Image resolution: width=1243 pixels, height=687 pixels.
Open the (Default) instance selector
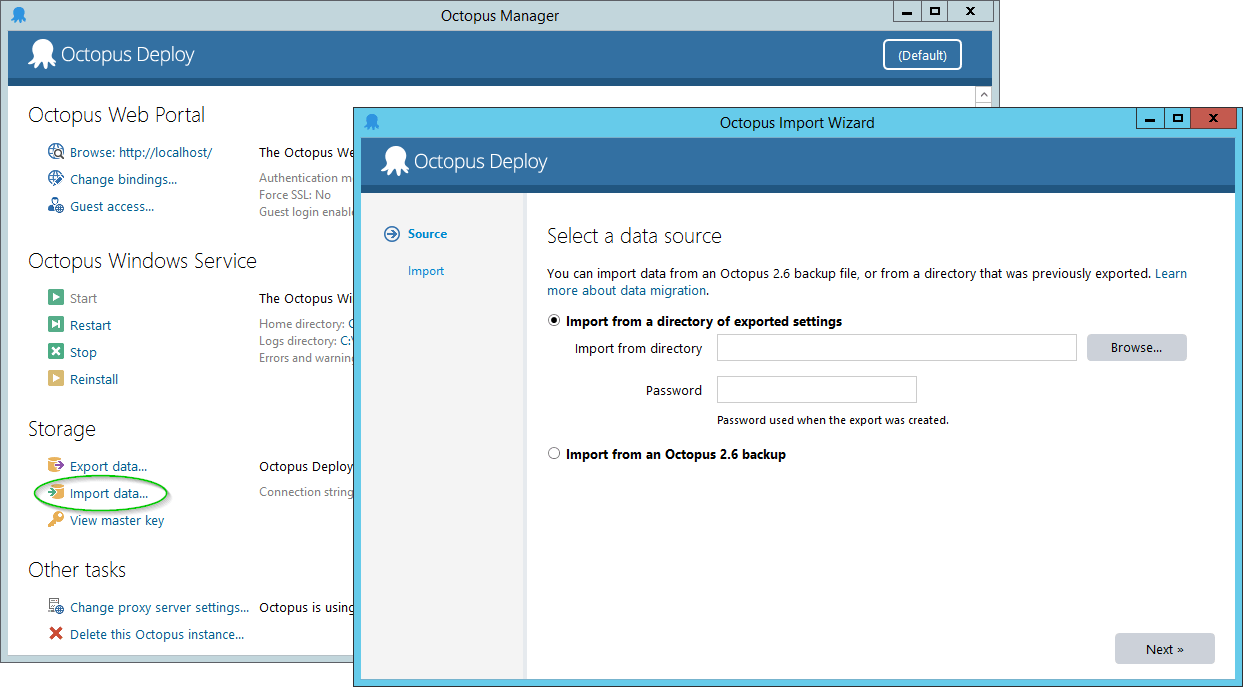pyautogui.click(x=921, y=55)
